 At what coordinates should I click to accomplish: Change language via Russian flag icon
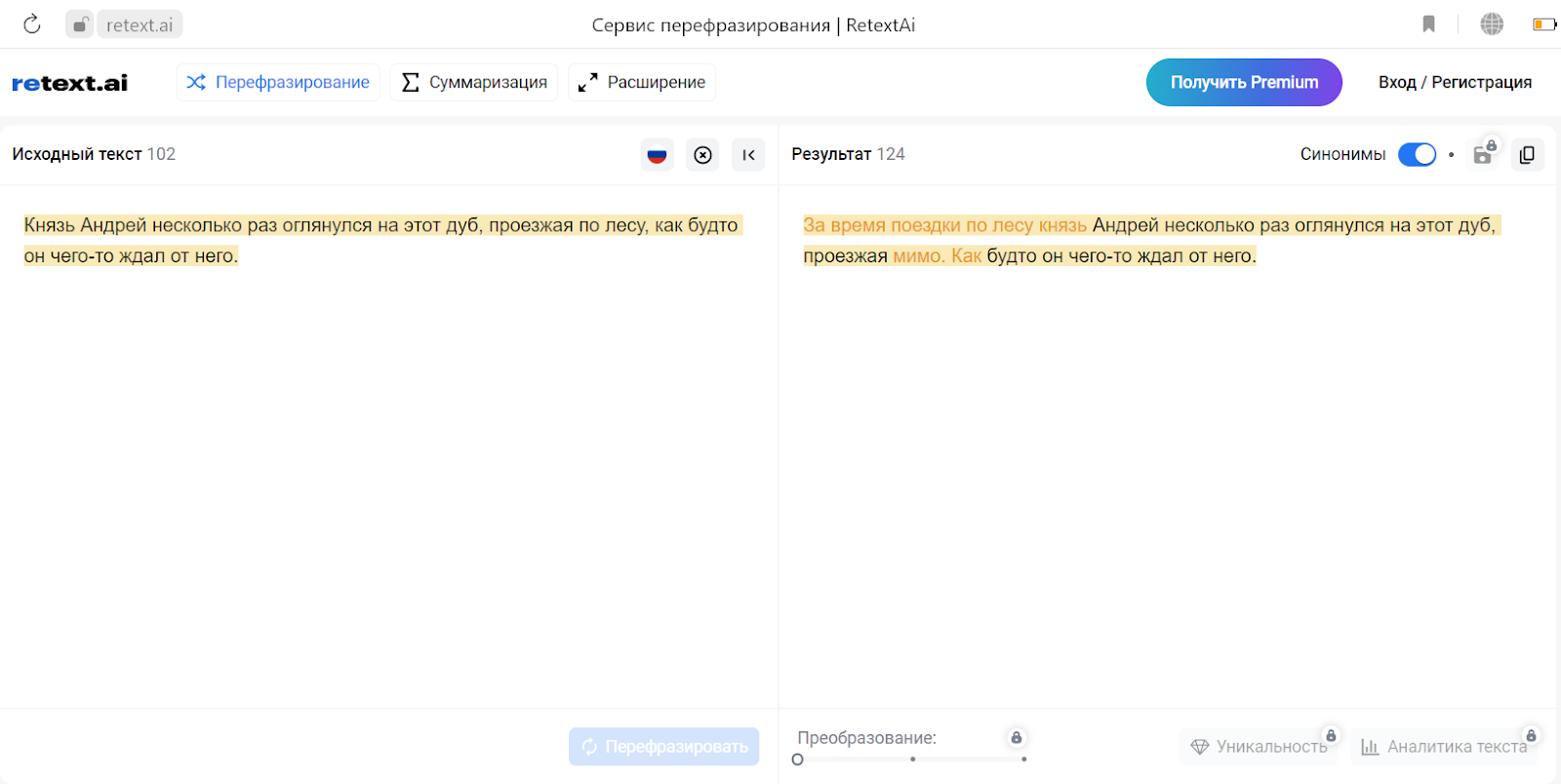657,154
